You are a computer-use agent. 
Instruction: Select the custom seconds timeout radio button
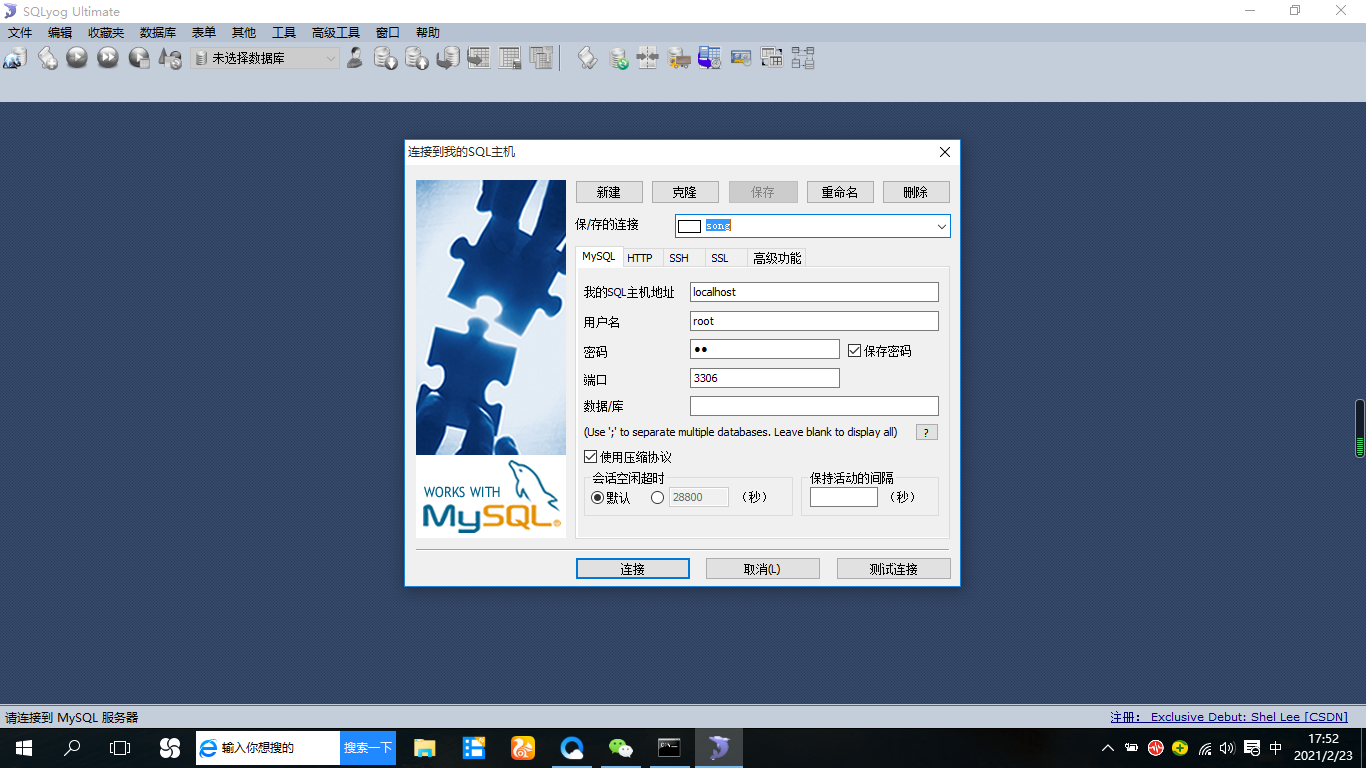pyautogui.click(x=657, y=497)
